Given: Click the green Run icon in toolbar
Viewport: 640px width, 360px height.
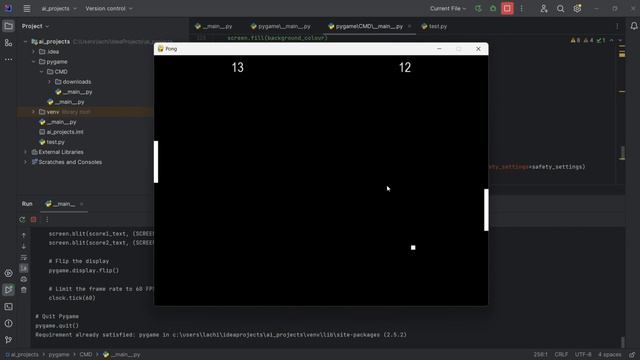Looking at the screenshot, I should point(478,9).
